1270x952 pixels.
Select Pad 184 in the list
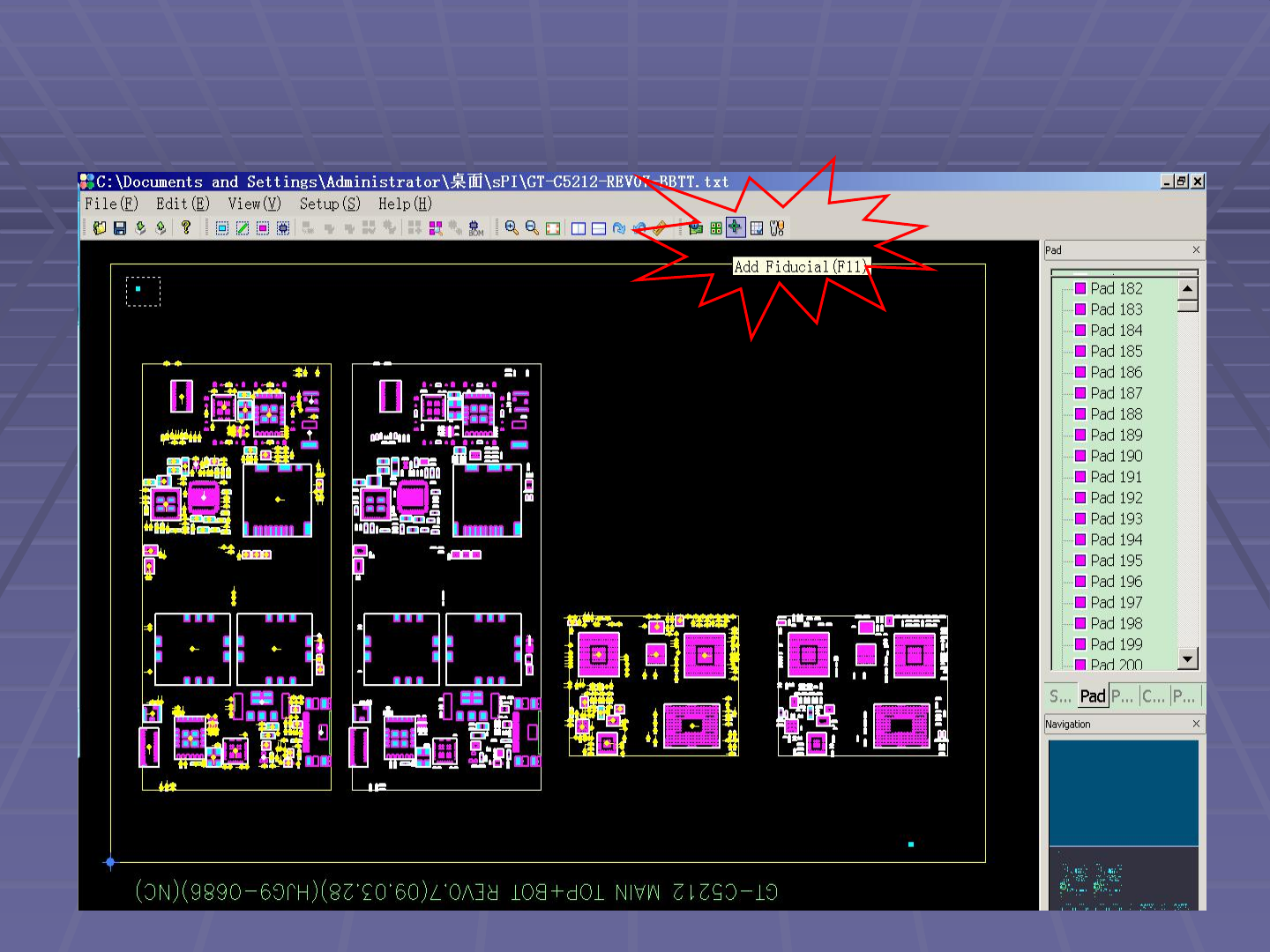coord(1117,331)
